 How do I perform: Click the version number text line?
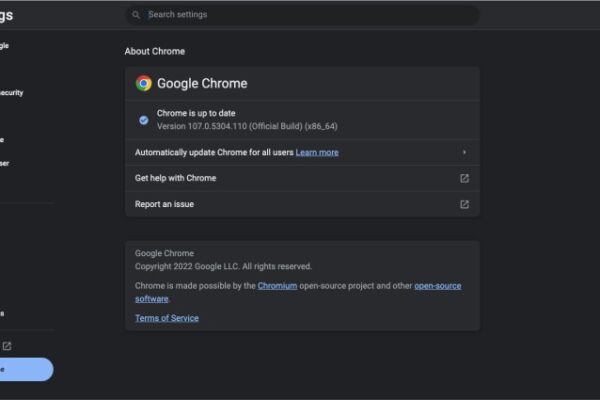247,126
